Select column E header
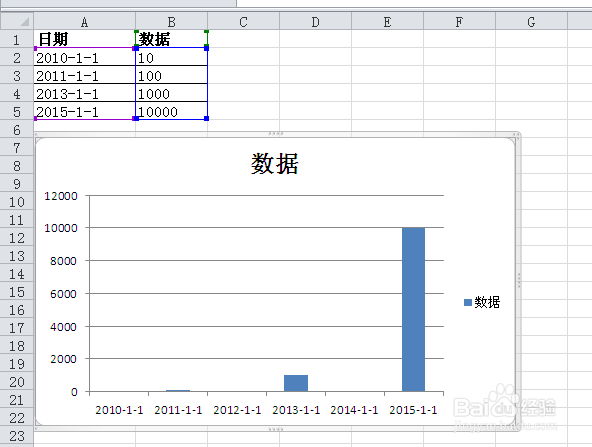592x447 pixels. pyautogui.click(x=387, y=22)
